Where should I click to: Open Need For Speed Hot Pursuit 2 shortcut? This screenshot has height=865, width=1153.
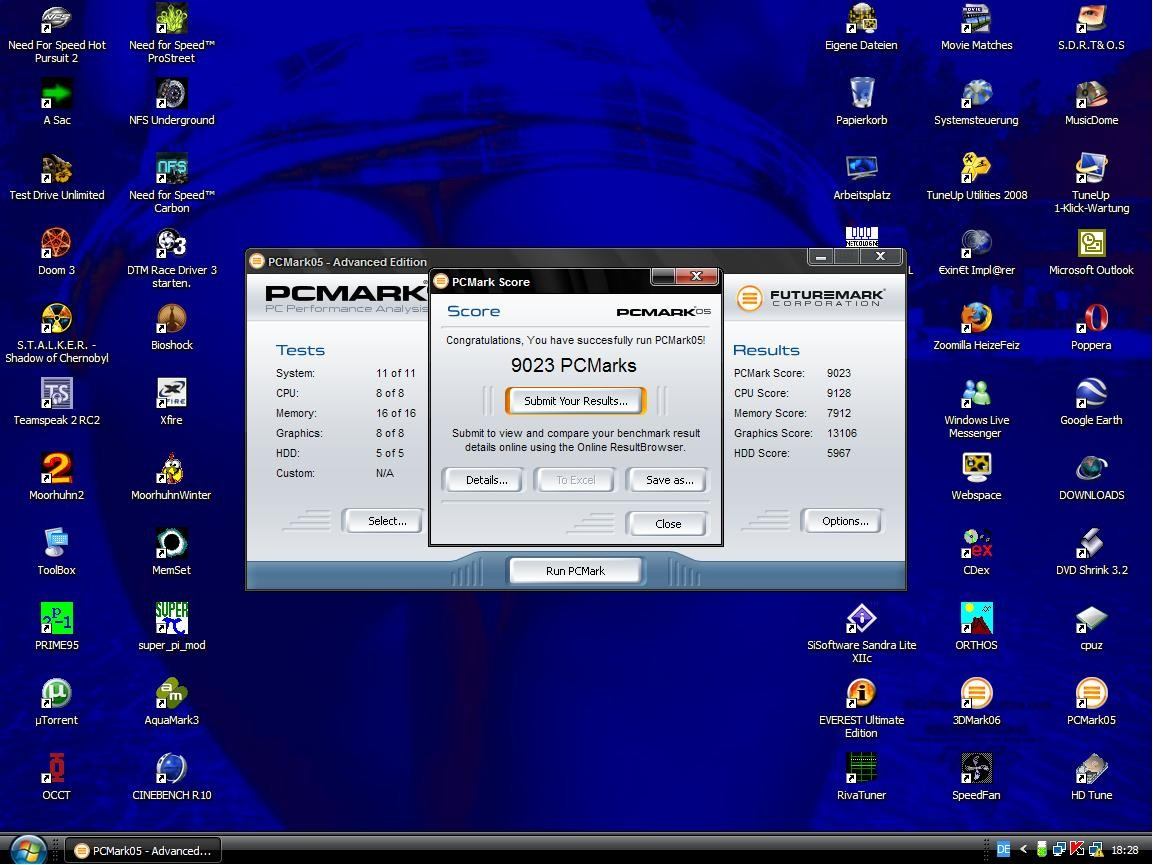click(57, 20)
